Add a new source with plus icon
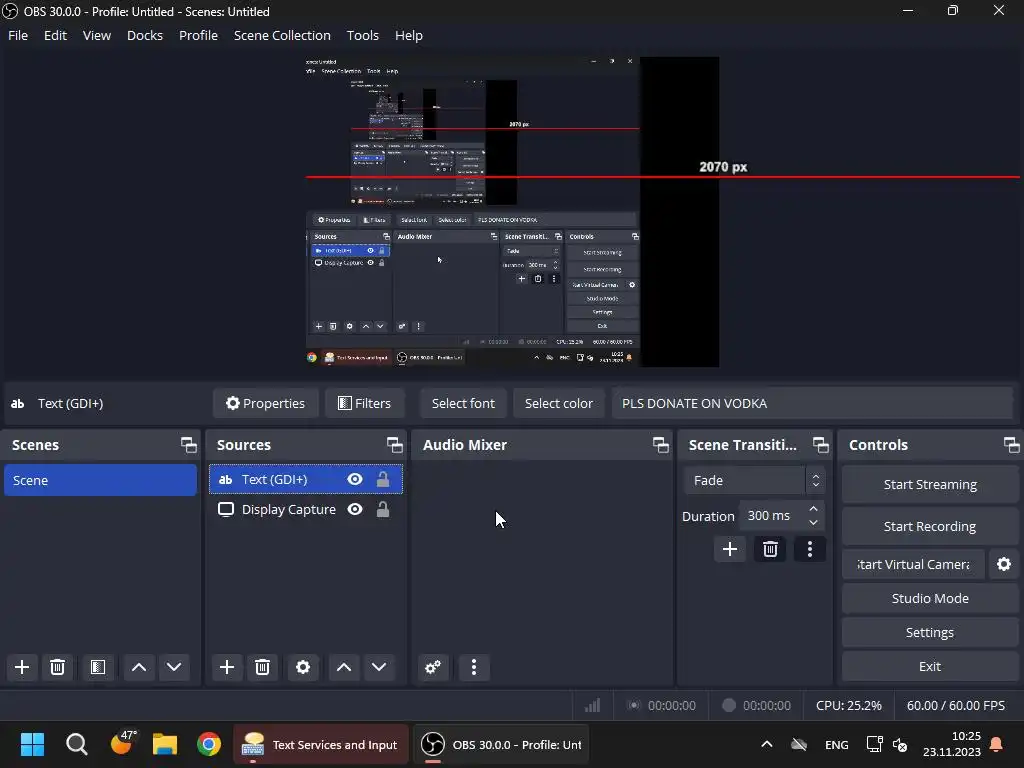The width and height of the screenshot is (1024, 768). click(x=227, y=667)
